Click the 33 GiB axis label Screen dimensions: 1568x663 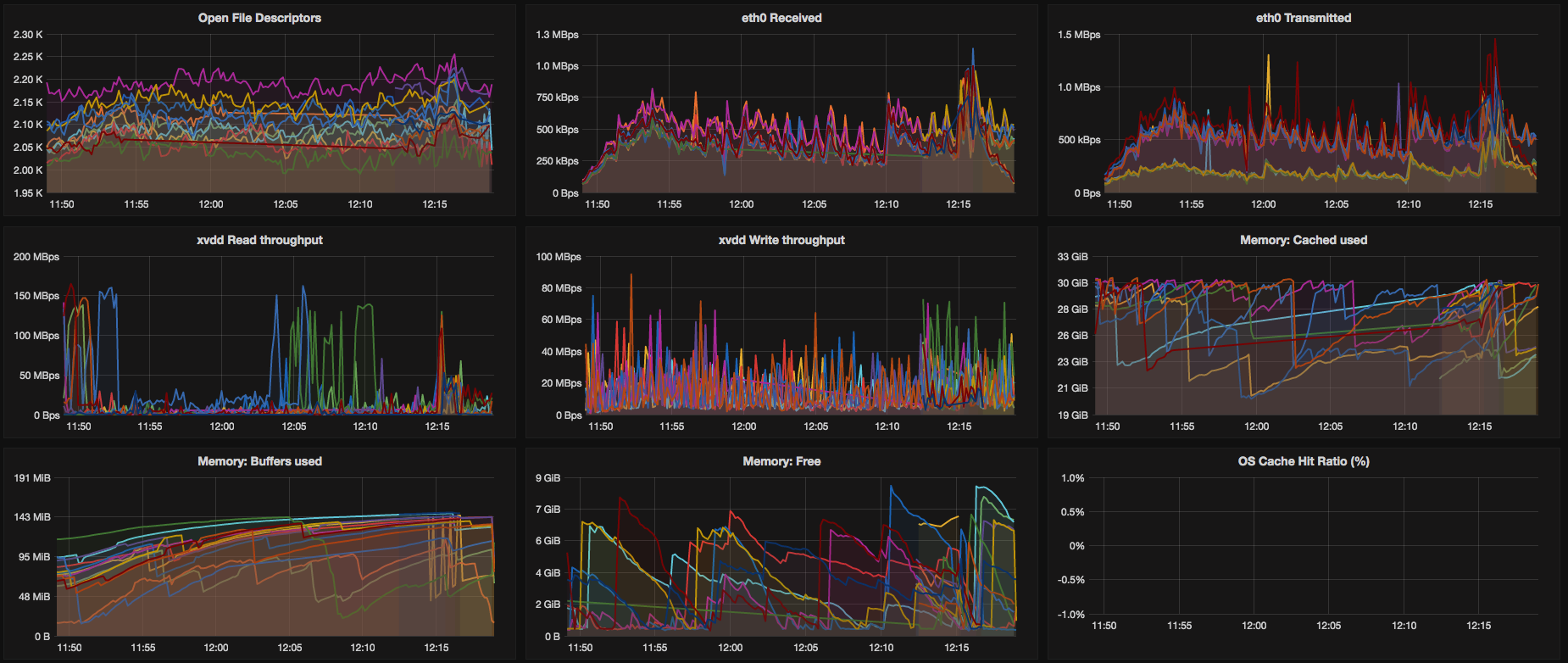click(1072, 257)
